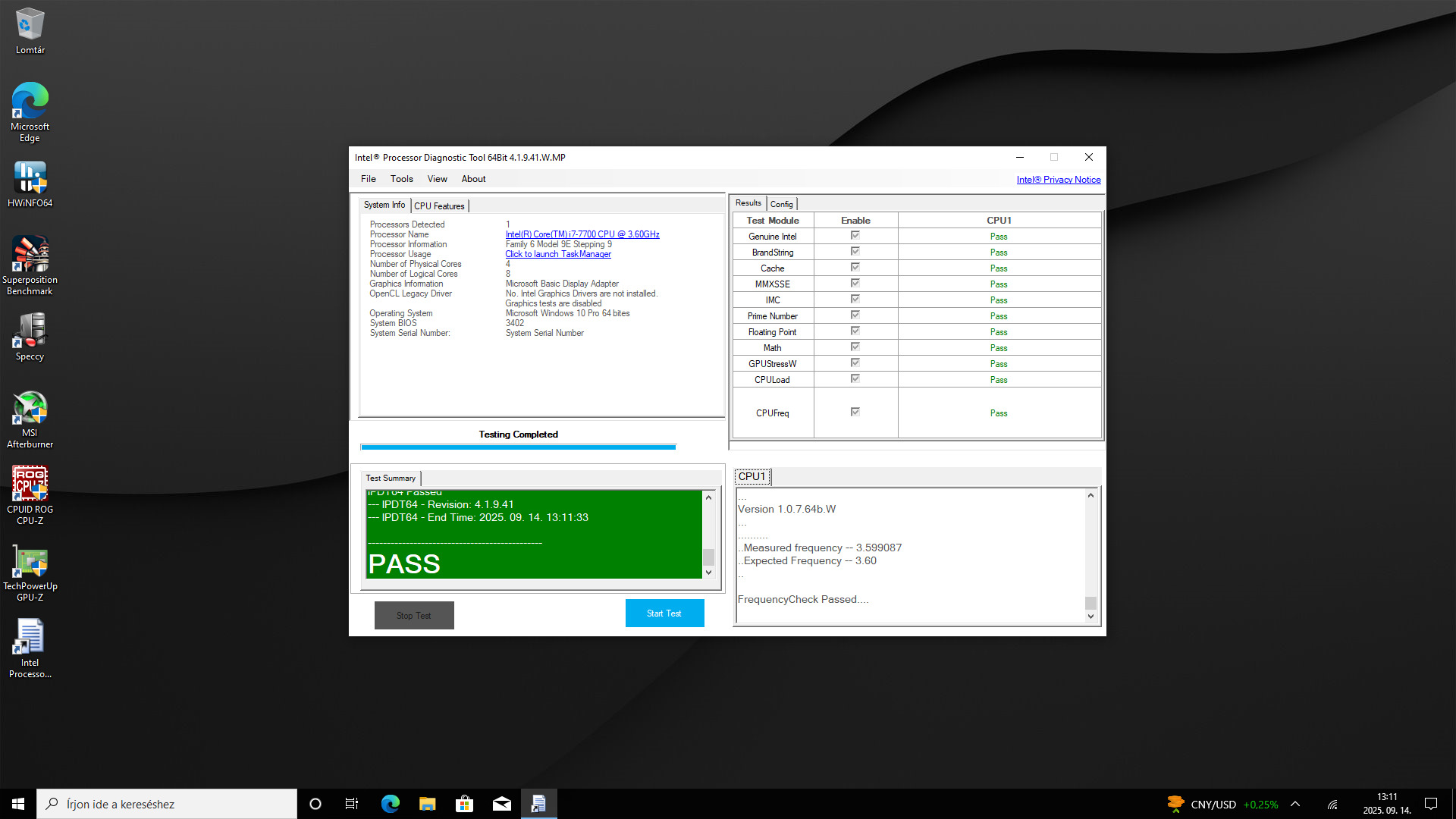
Task: Toggle the Genuine Intel enable checkbox
Action: [855, 236]
